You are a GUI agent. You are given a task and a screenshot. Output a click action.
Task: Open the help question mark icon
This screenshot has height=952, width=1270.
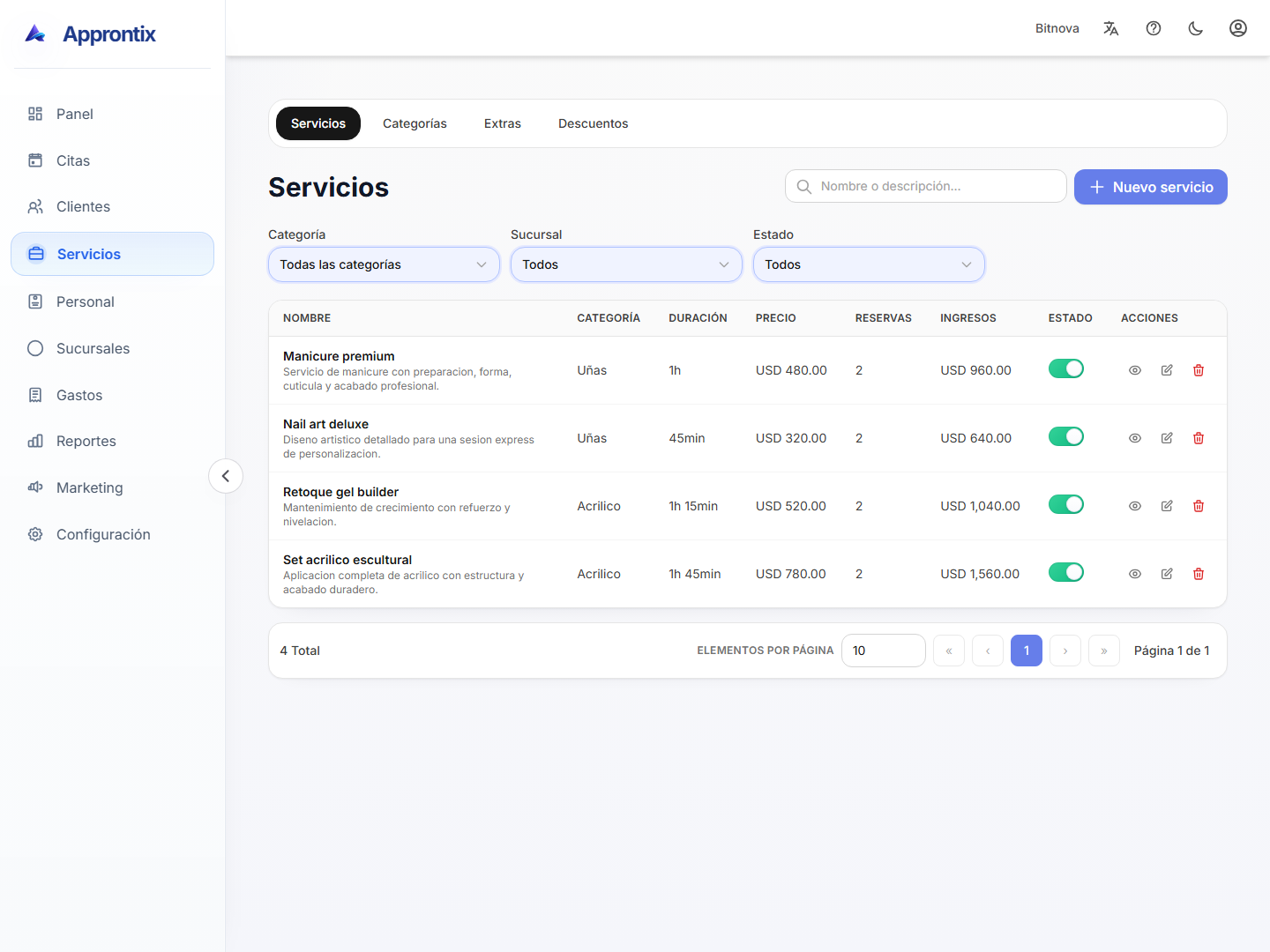coord(1154,28)
